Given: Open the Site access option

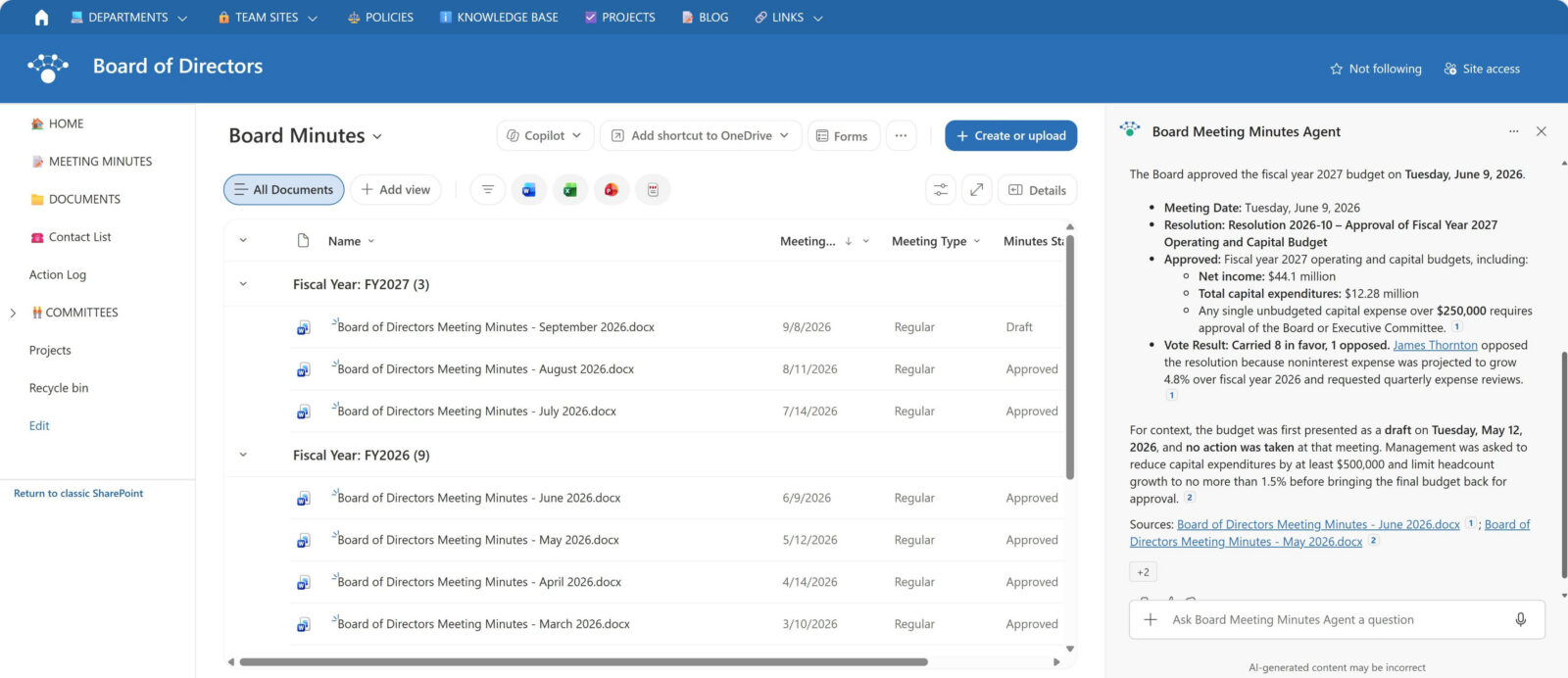Looking at the screenshot, I should click(x=1482, y=69).
